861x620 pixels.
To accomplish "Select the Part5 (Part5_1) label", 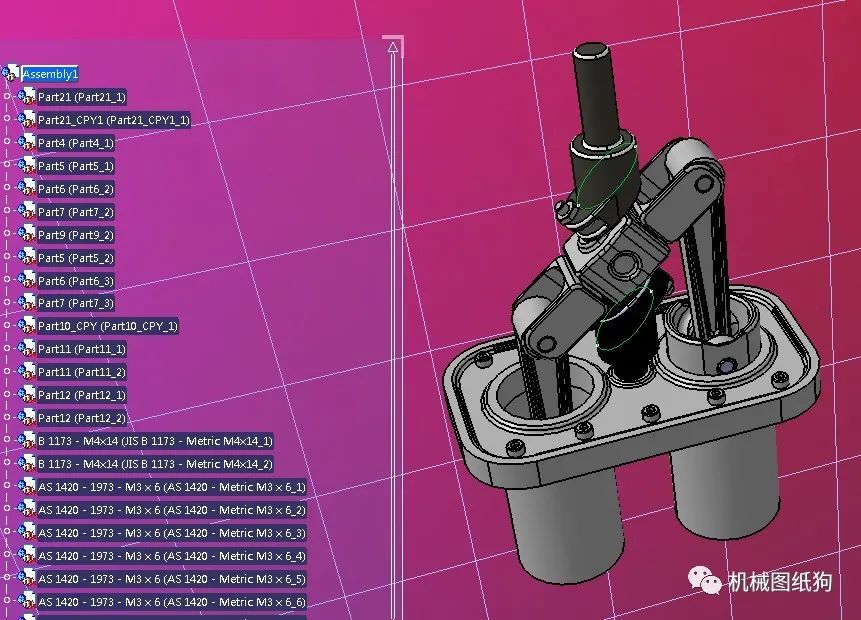I will tap(76, 166).
